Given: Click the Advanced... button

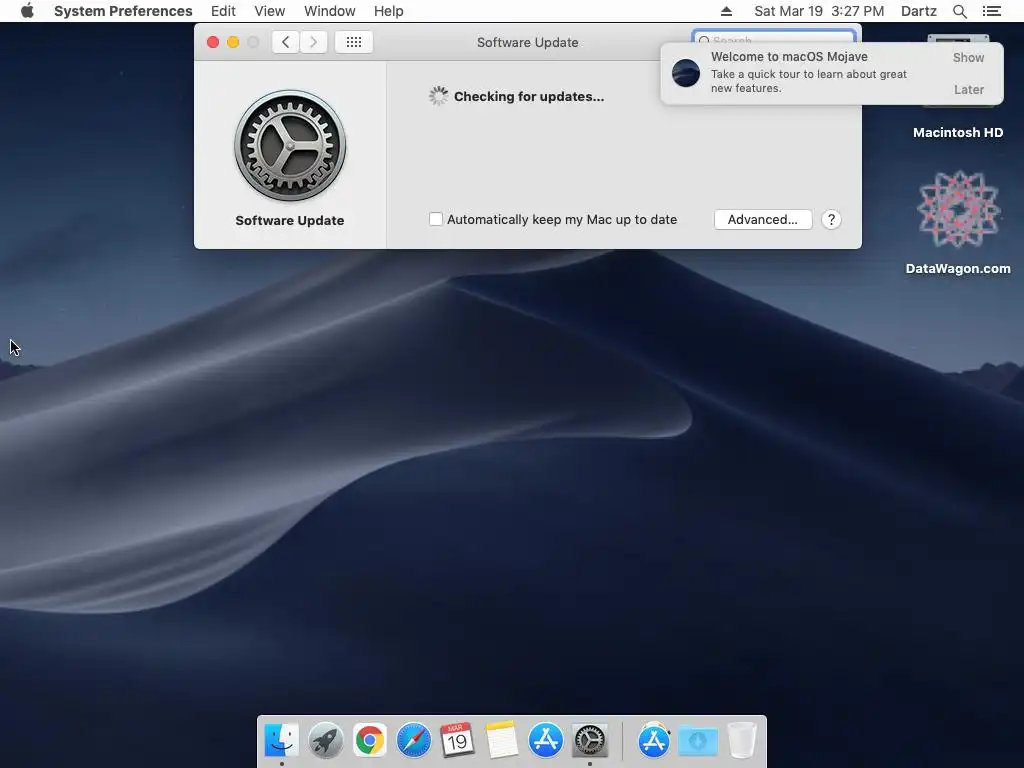Looking at the screenshot, I should [763, 219].
